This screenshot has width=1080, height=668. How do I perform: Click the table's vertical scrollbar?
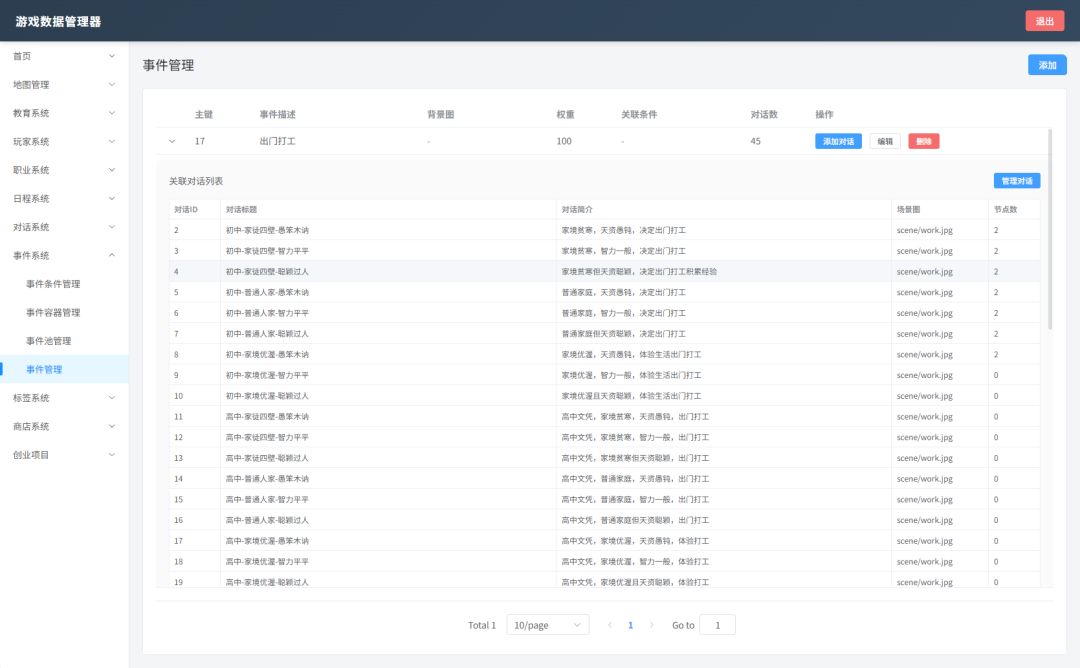pyautogui.click(x=1050, y=229)
